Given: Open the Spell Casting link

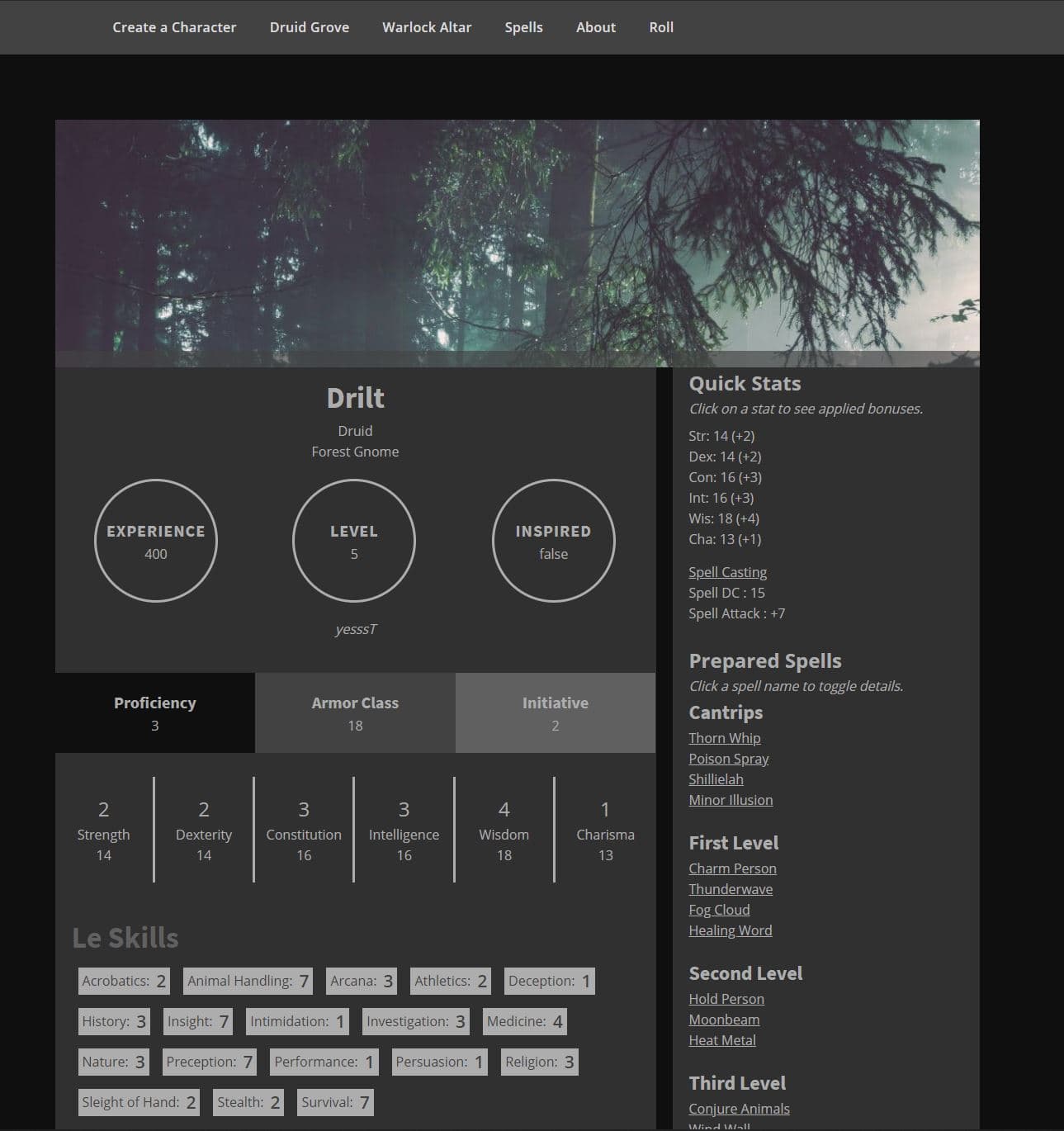Looking at the screenshot, I should pos(727,571).
